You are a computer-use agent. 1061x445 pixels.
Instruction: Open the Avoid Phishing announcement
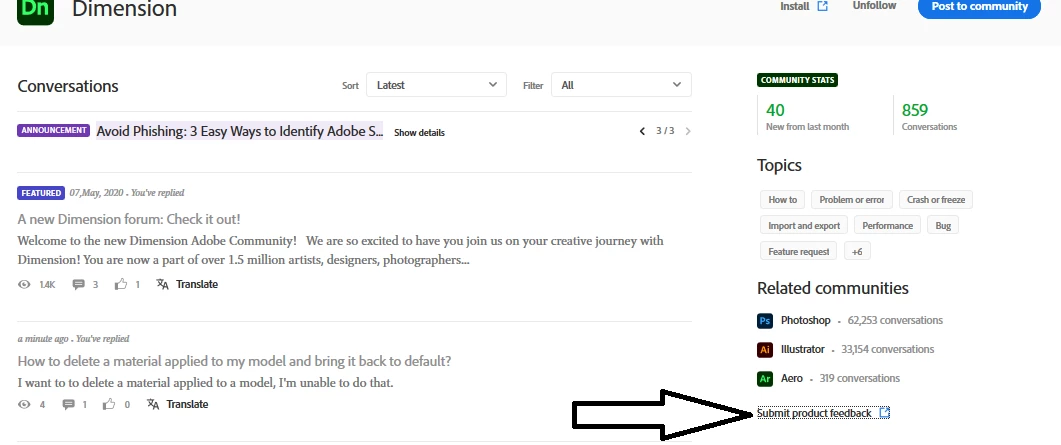pyautogui.click(x=240, y=131)
